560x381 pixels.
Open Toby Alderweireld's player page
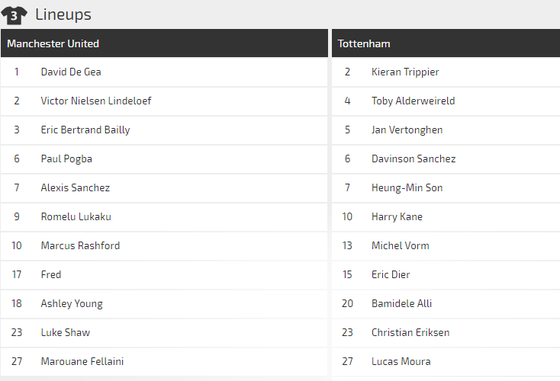pos(413,101)
